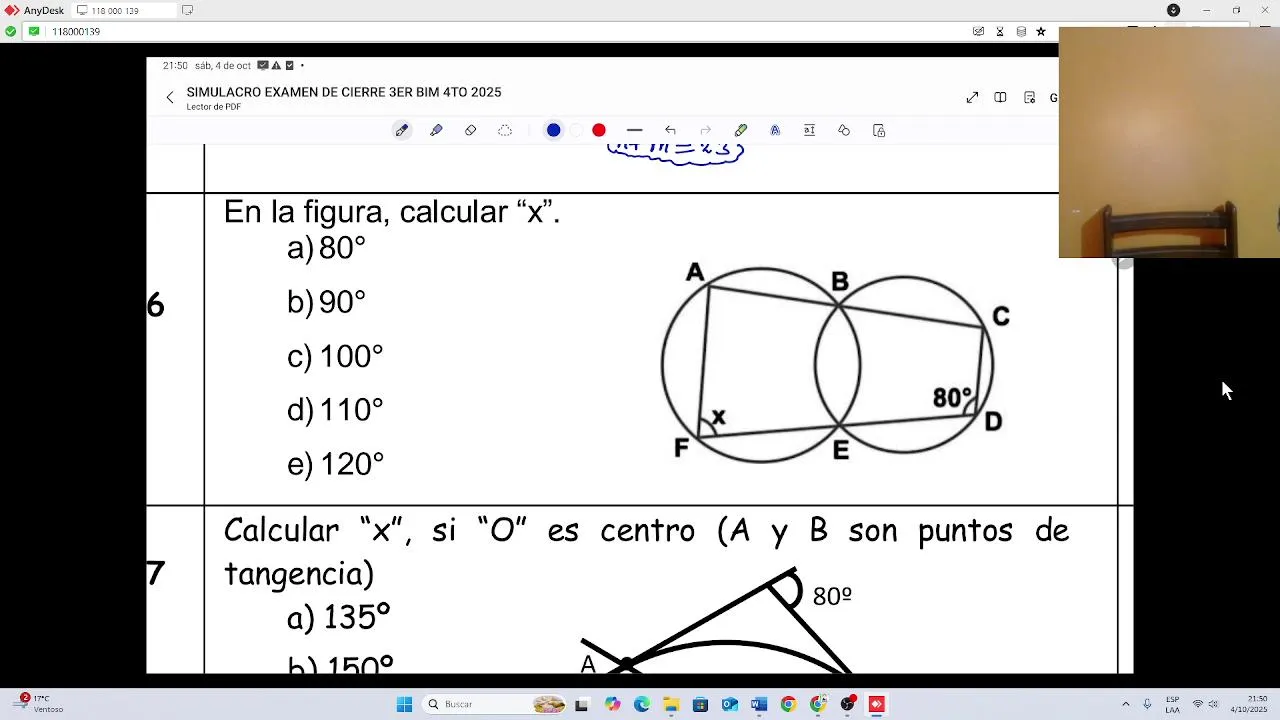Show hidden system tray icons
This screenshot has width=1280, height=720.
(x=1126, y=704)
